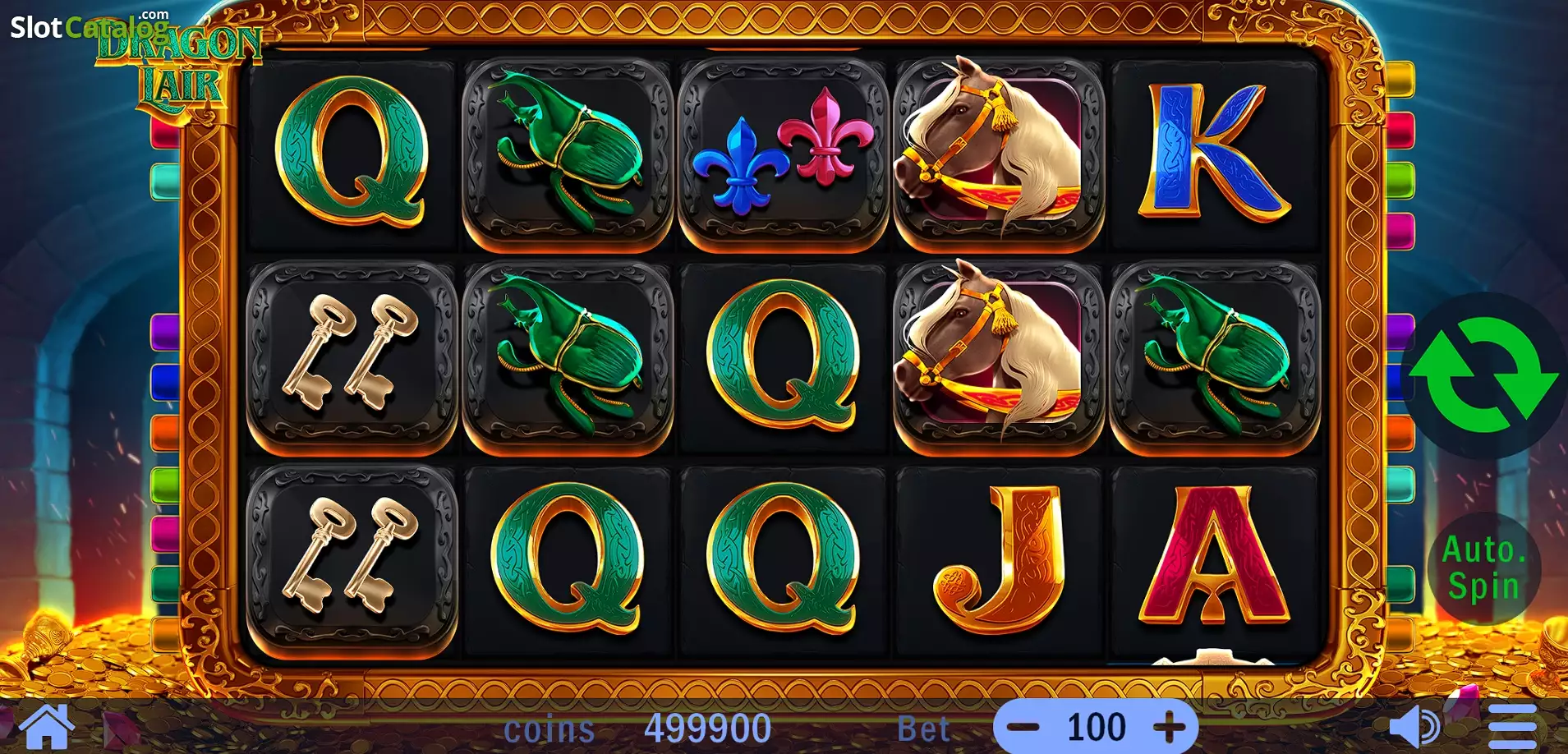The width and height of the screenshot is (1568, 754).
Task: Click the beetle symbol in rightmost reel
Action: (1214, 356)
